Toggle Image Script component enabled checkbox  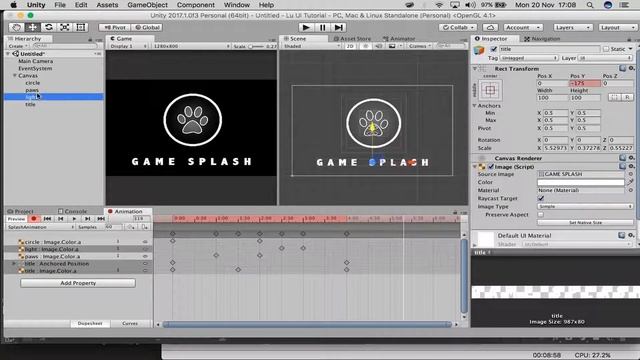[x=491, y=167]
